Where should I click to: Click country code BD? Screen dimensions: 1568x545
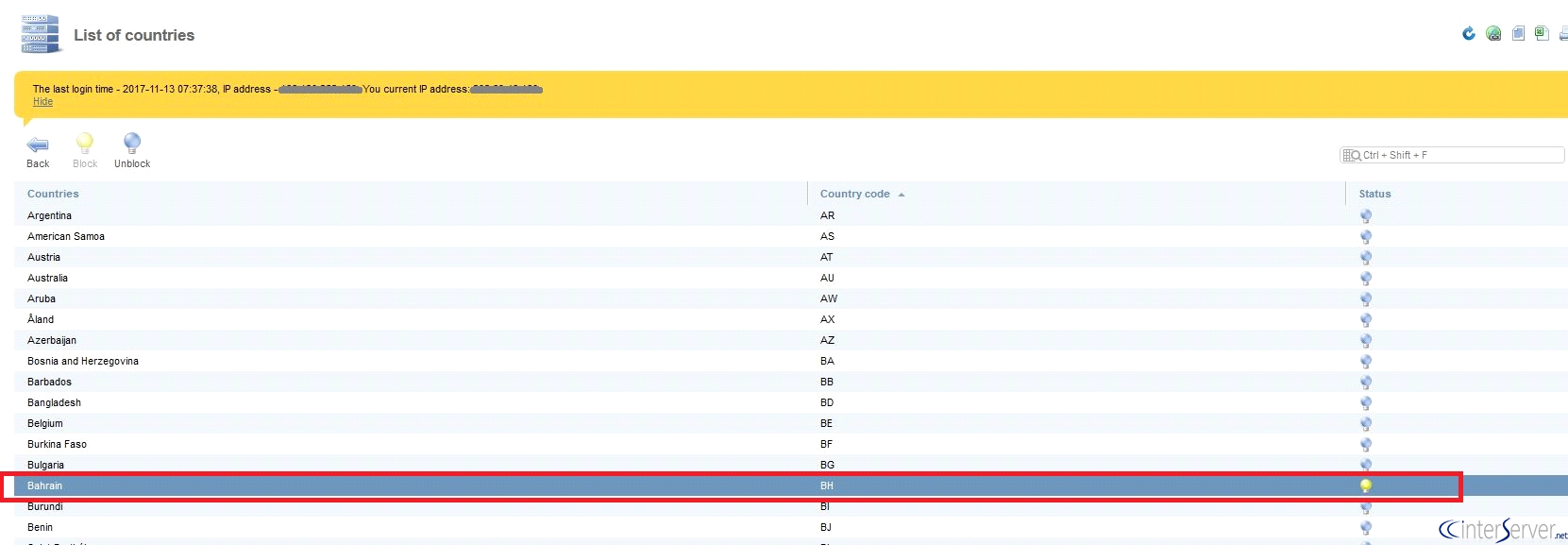pyautogui.click(x=827, y=402)
